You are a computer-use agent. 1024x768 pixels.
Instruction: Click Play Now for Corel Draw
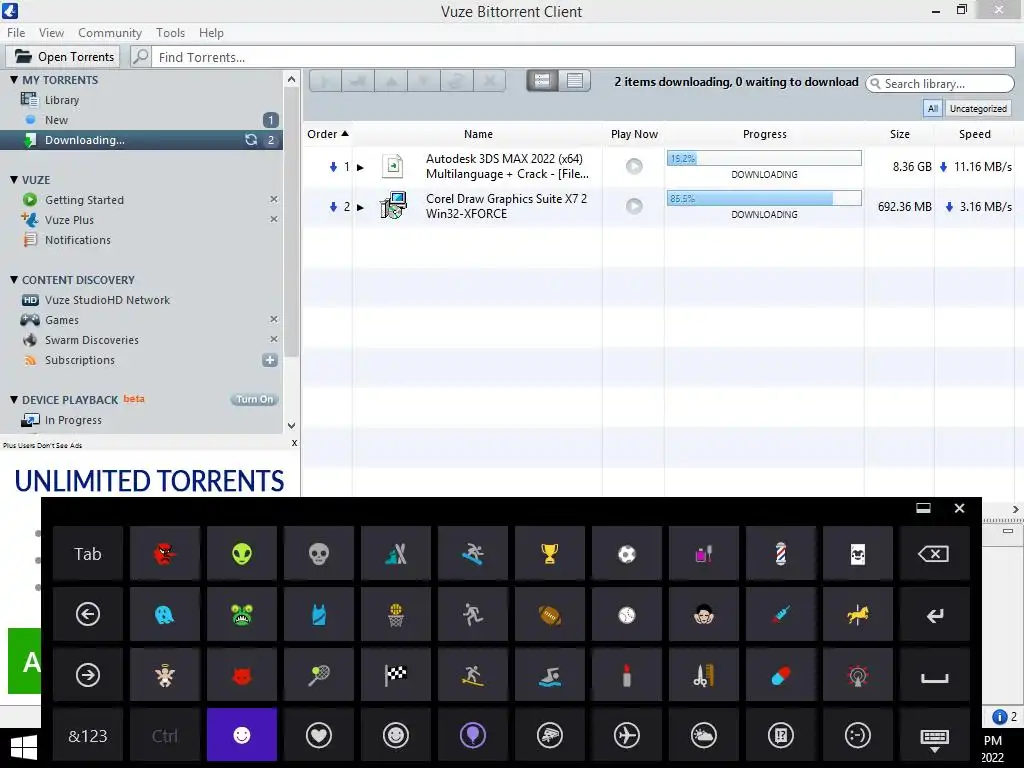point(634,206)
